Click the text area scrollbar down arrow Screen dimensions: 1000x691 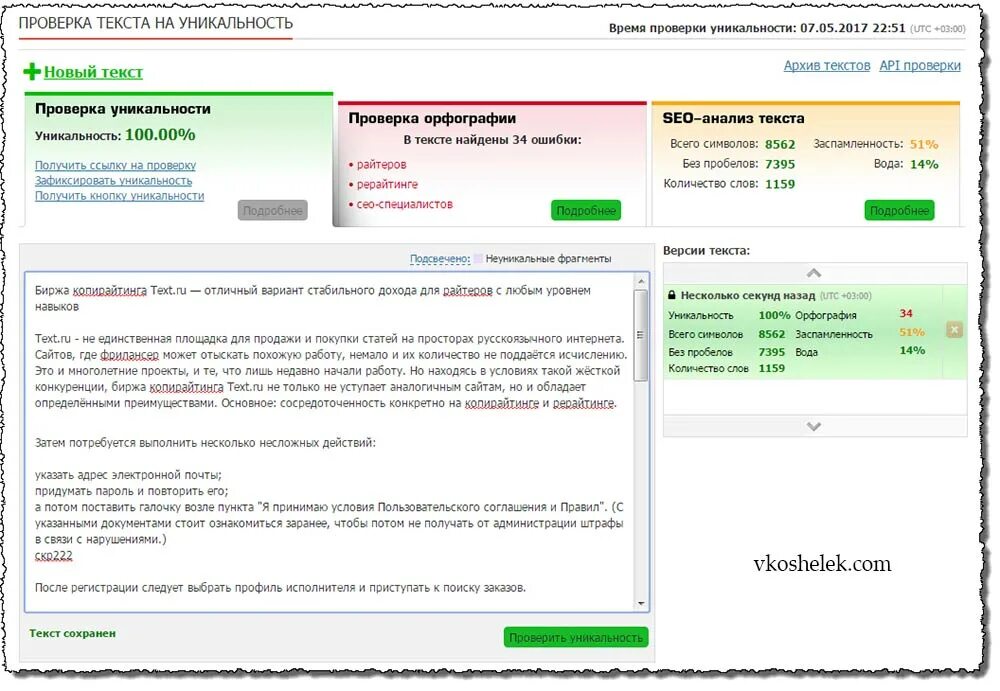(x=640, y=603)
